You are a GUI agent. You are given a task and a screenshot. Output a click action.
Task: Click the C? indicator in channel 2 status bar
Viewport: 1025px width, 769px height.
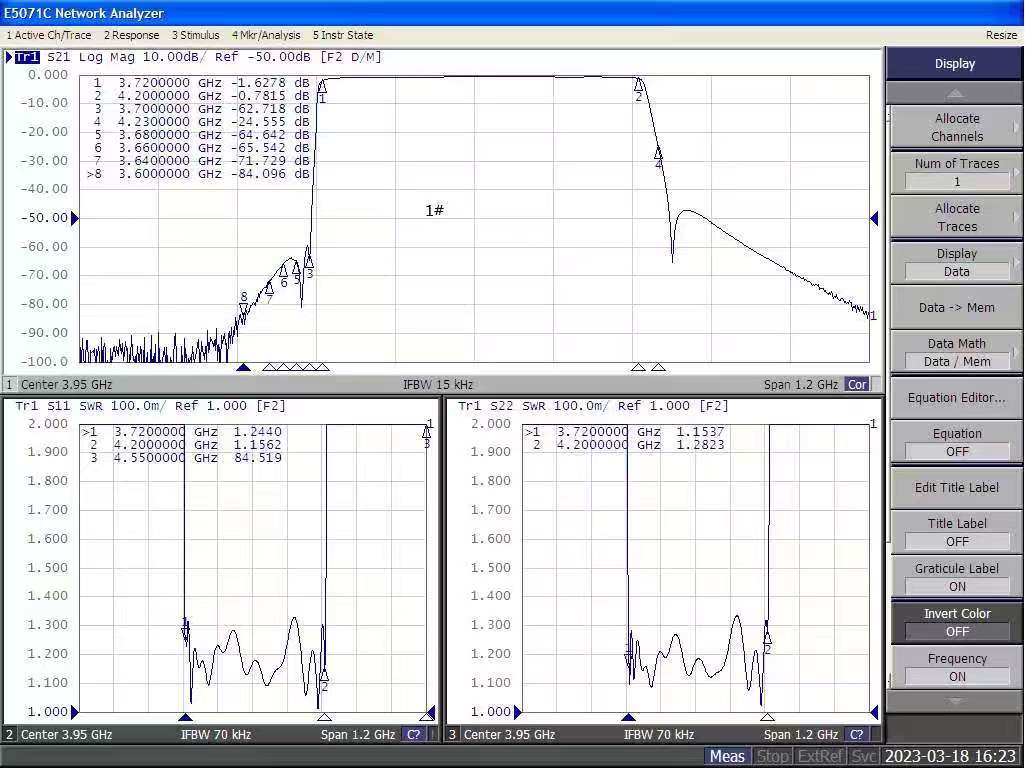click(x=413, y=735)
